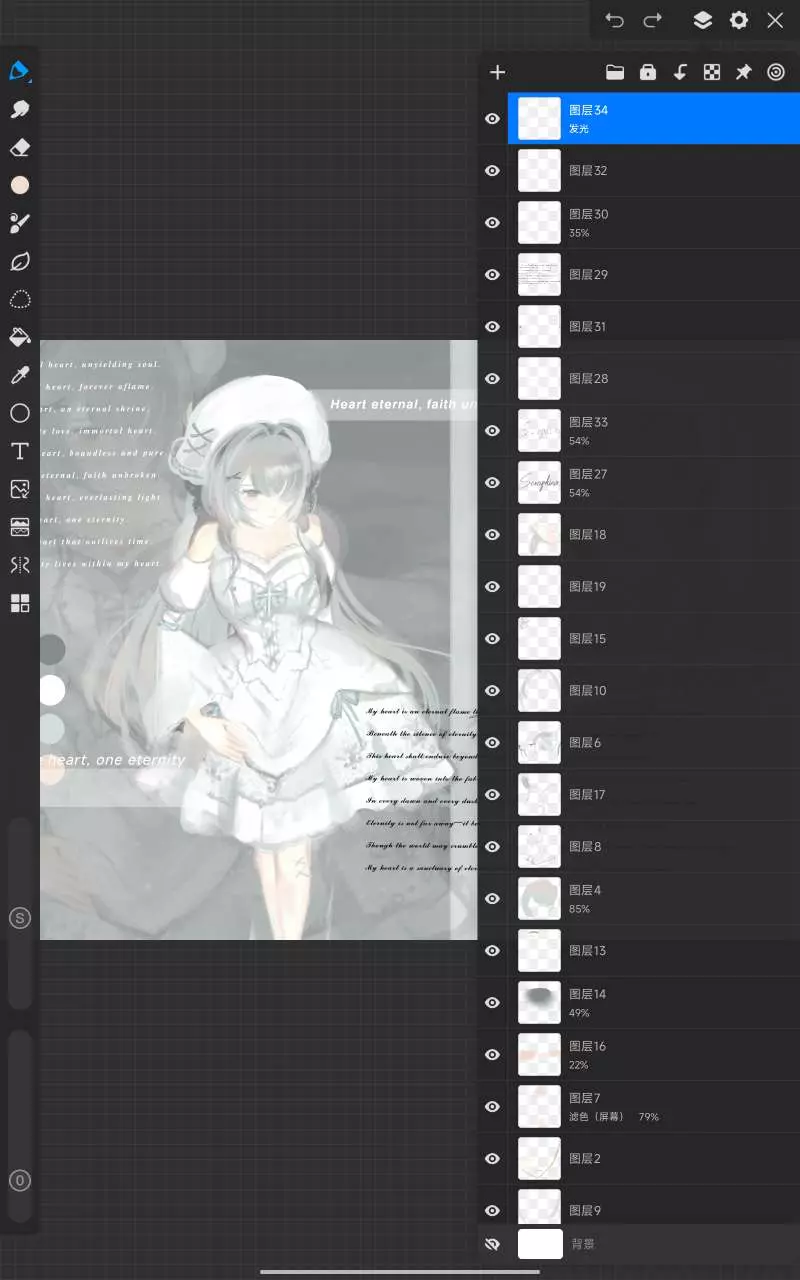Hide layer 图层30
This screenshot has width=800, height=1280.
pyautogui.click(x=492, y=222)
